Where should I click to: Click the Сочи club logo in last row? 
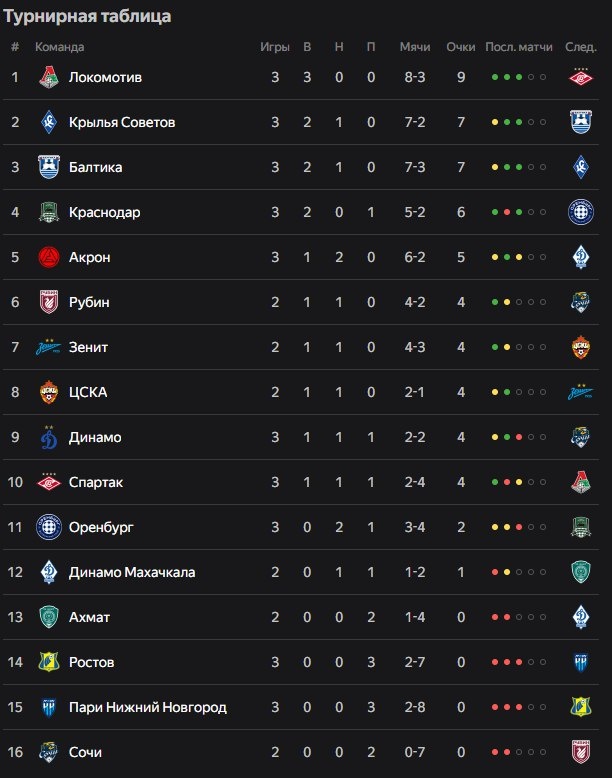49,752
